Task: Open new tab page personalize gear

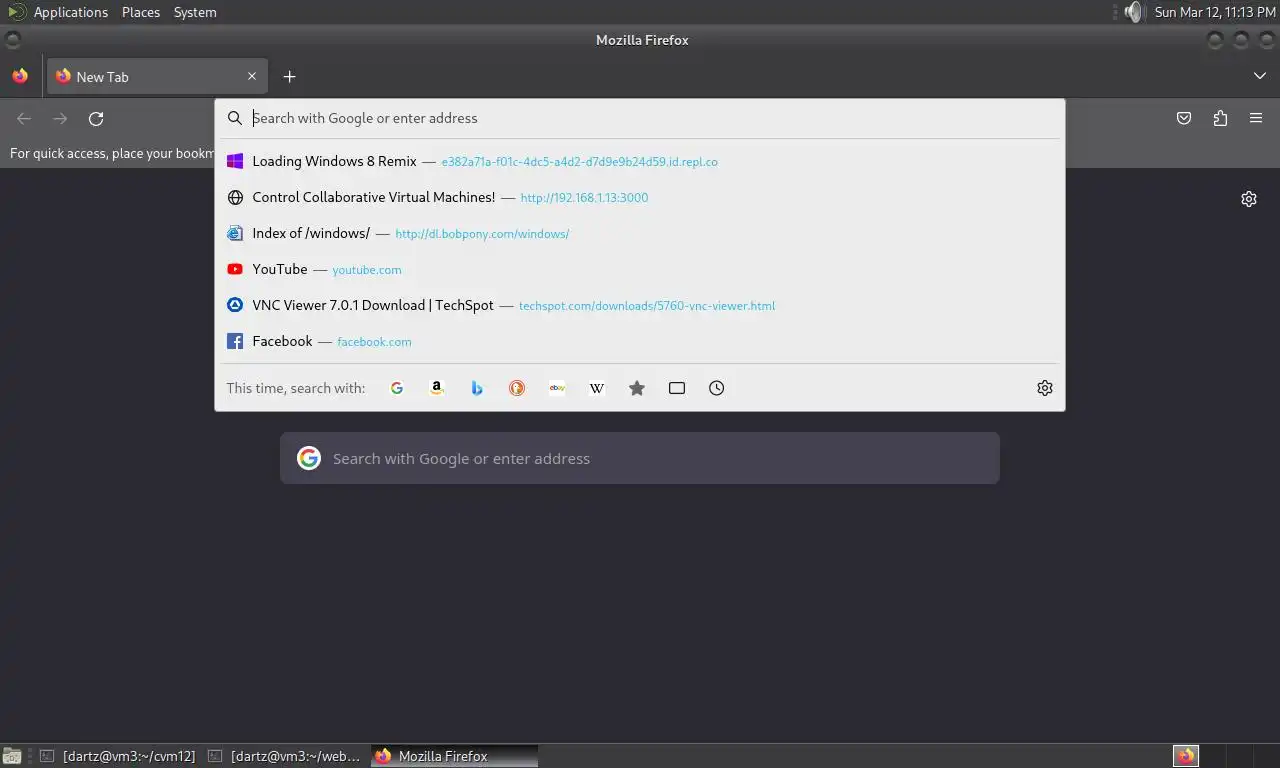Action: 1249,199
